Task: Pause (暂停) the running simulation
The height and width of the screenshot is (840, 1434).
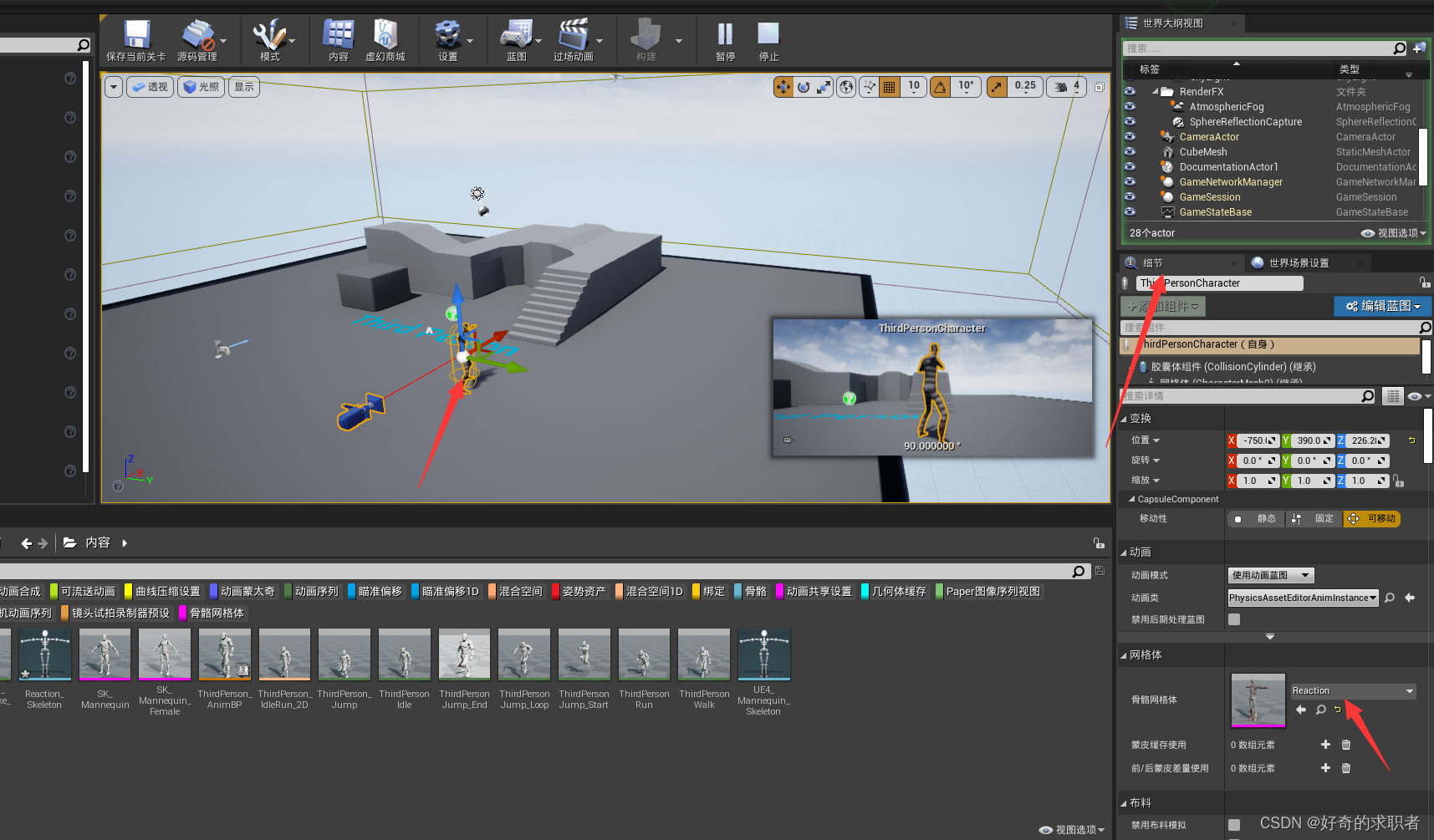Action: tap(725, 40)
